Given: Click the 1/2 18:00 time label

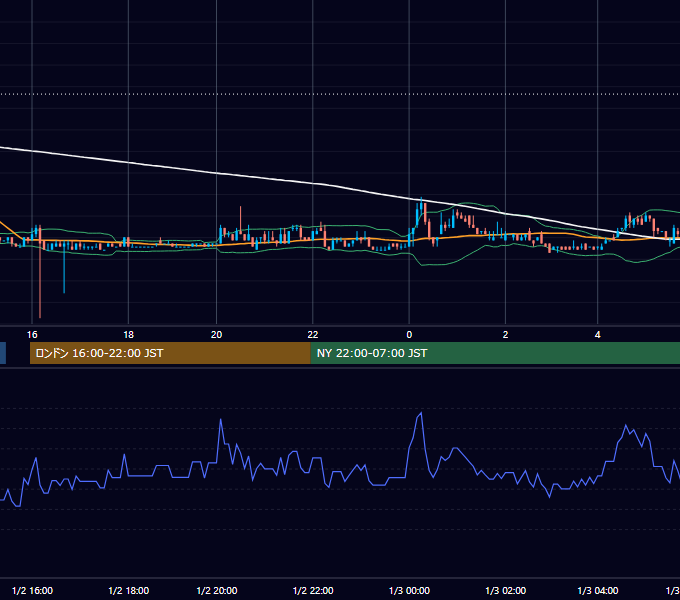Looking at the screenshot, I should pos(128,590).
